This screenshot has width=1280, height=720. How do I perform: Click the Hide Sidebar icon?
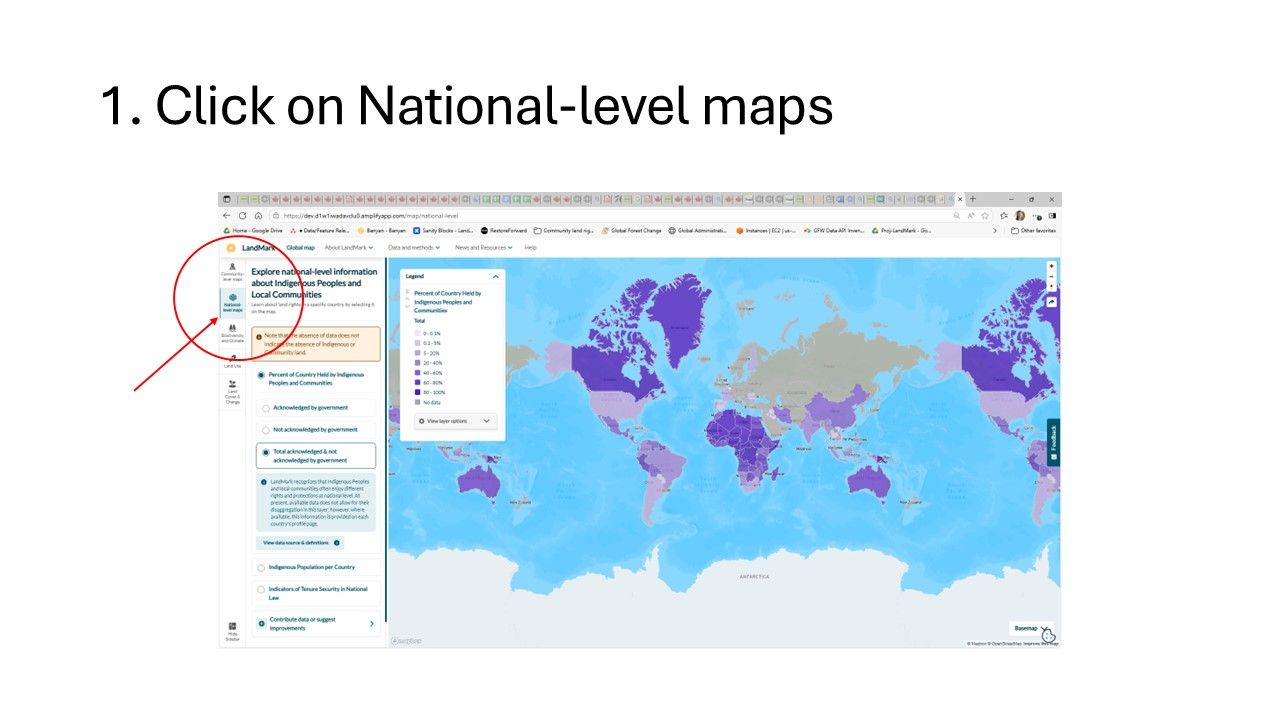point(232,631)
